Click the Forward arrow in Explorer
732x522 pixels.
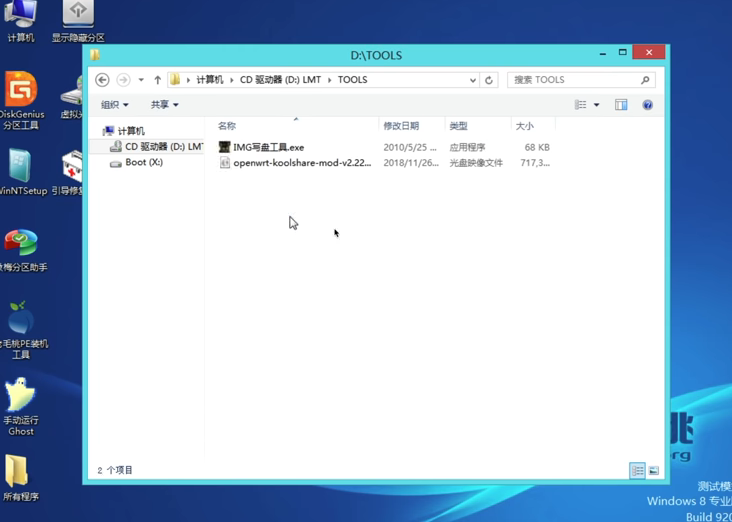123,80
